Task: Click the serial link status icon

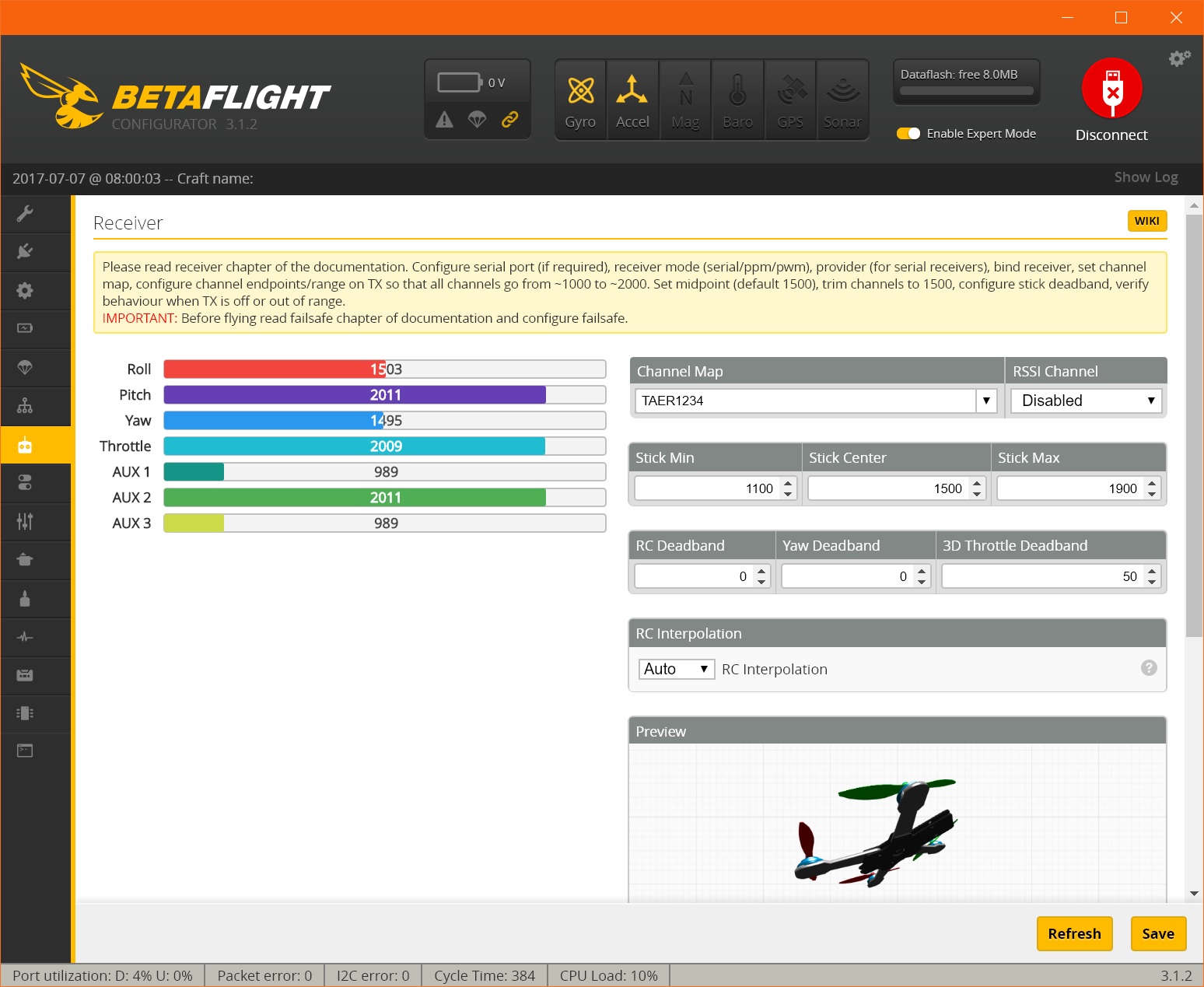Action: click(x=509, y=119)
